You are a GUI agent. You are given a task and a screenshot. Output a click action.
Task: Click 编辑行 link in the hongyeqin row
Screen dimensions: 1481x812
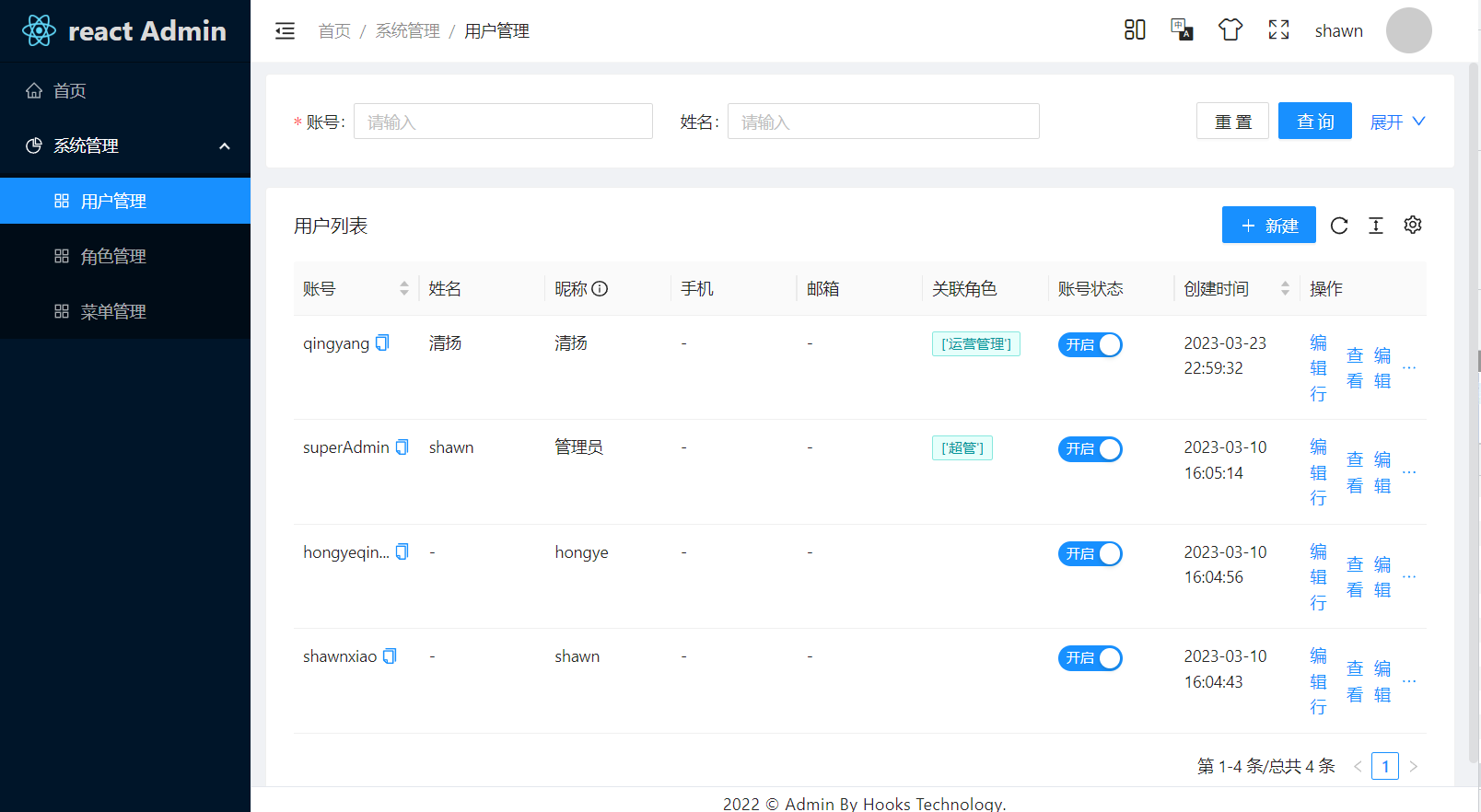click(x=1319, y=577)
